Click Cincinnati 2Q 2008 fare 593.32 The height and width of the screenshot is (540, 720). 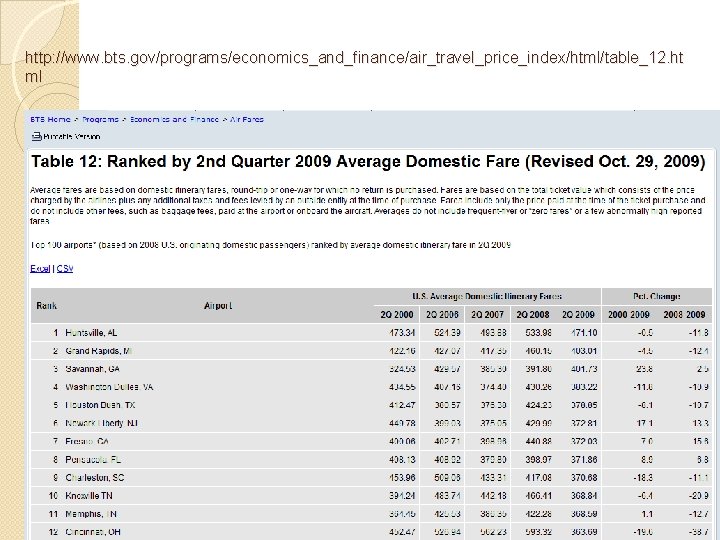point(539,532)
